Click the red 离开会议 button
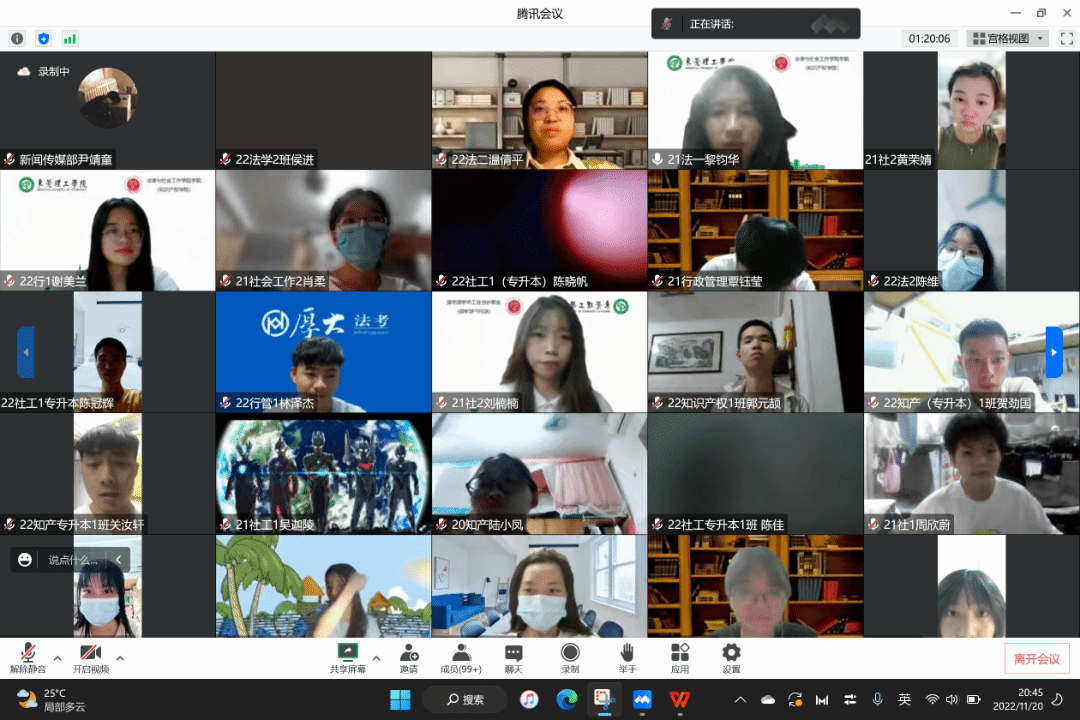This screenshot has height=720, width=1080. [x=1036, y=658]
